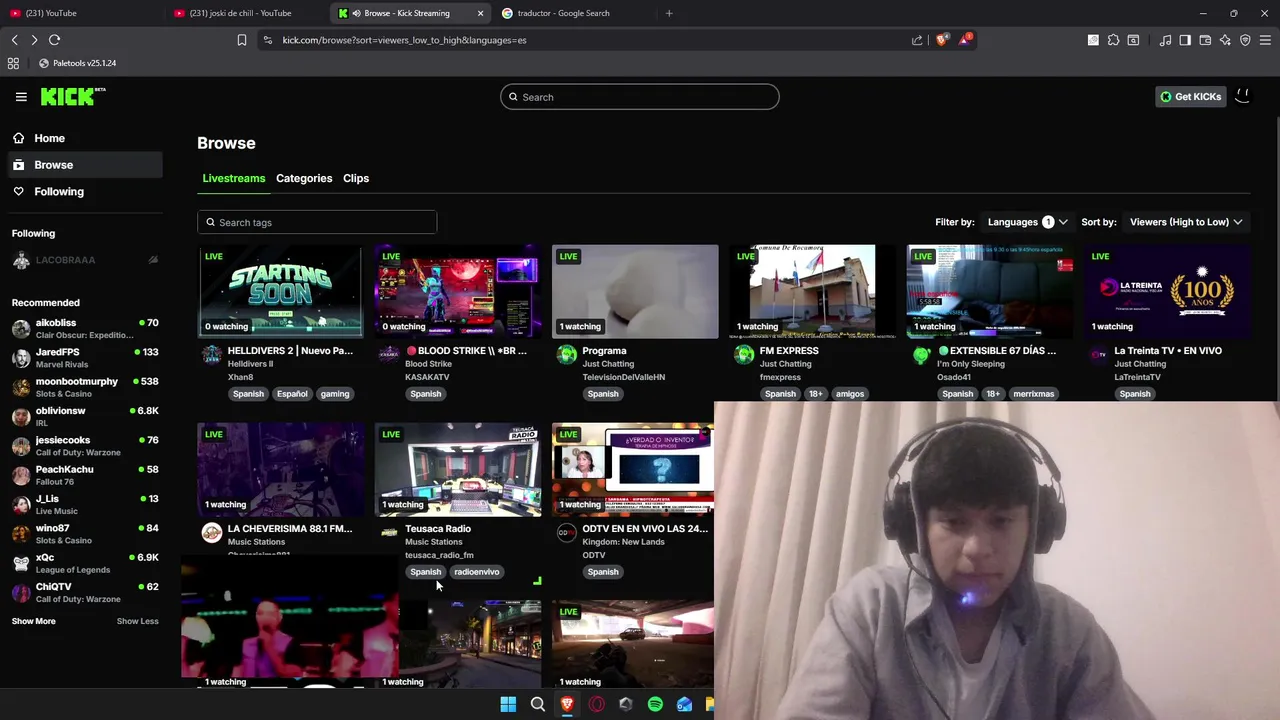Open the Brave Leo AI sparkle icon
Image resolution: width=1280 pixels, height=720 pixels.
(x=1225, y=40)
